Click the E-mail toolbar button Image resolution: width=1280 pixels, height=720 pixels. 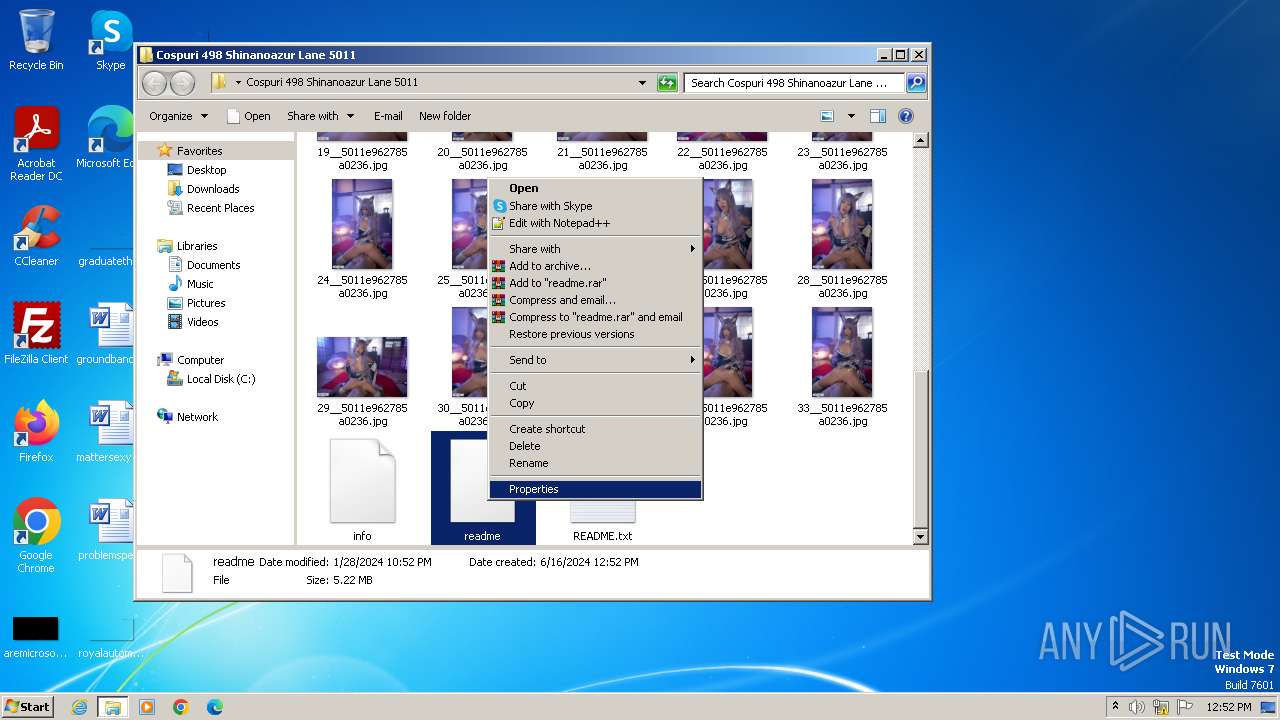pyautogui.click(x=388, y=116)
